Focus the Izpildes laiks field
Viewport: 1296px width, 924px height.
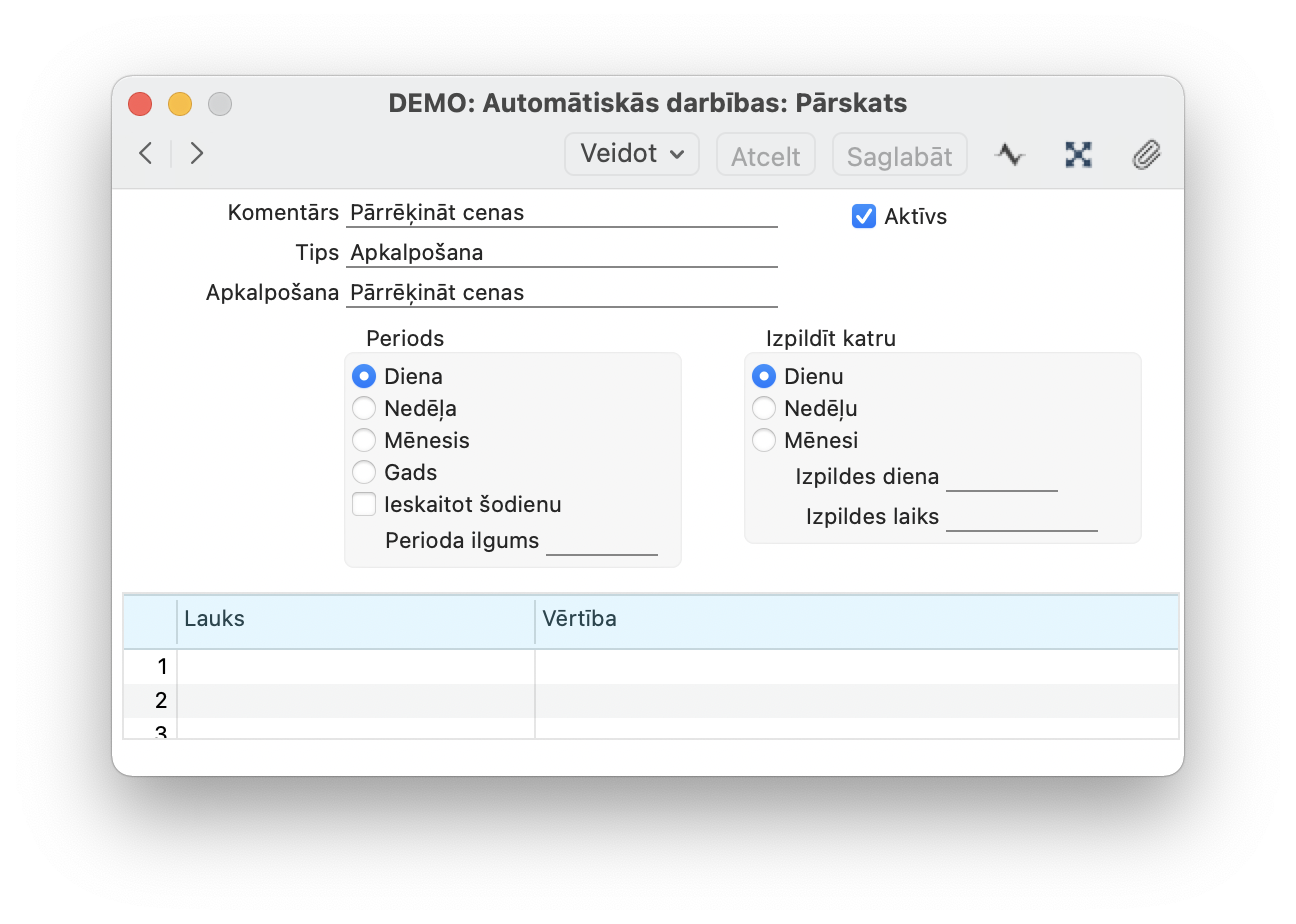point(1021,517)
